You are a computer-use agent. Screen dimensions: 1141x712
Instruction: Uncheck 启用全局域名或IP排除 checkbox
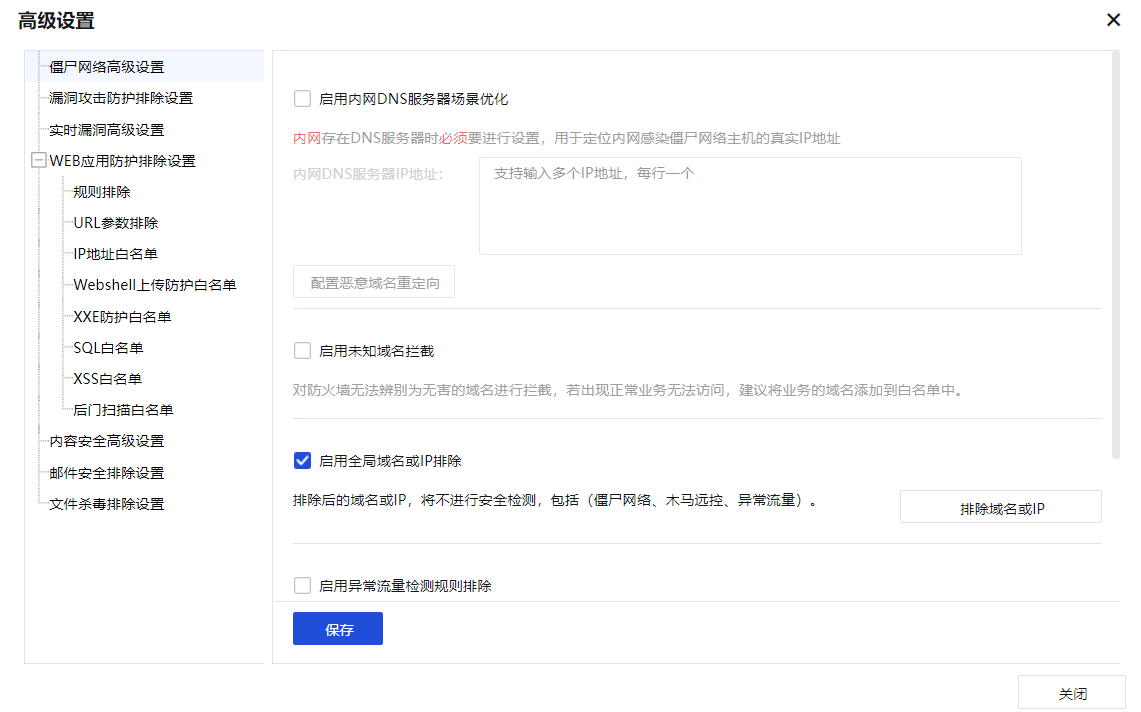[x=302, y=461]
